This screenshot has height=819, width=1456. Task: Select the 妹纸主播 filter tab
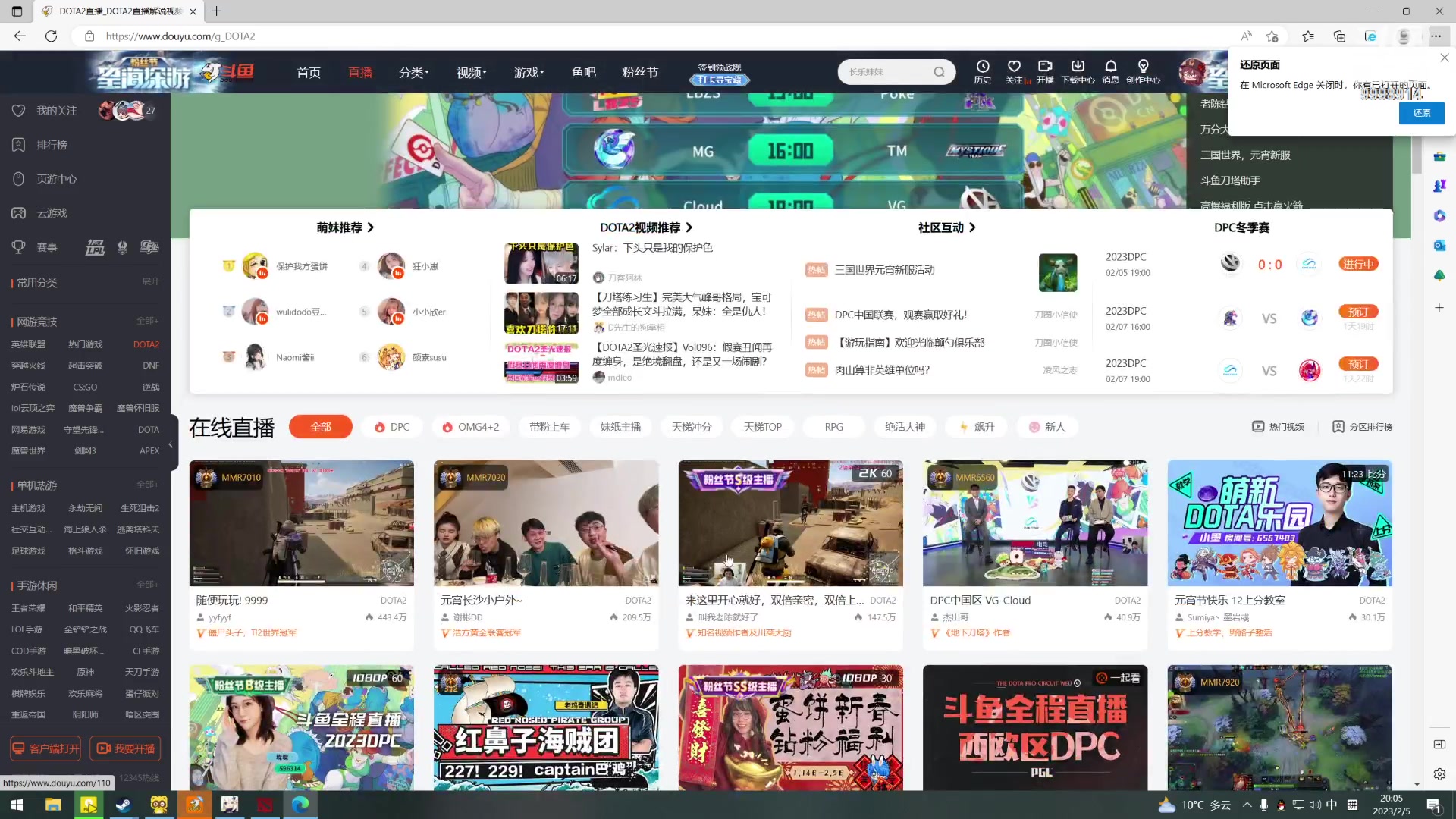[620, 427]
